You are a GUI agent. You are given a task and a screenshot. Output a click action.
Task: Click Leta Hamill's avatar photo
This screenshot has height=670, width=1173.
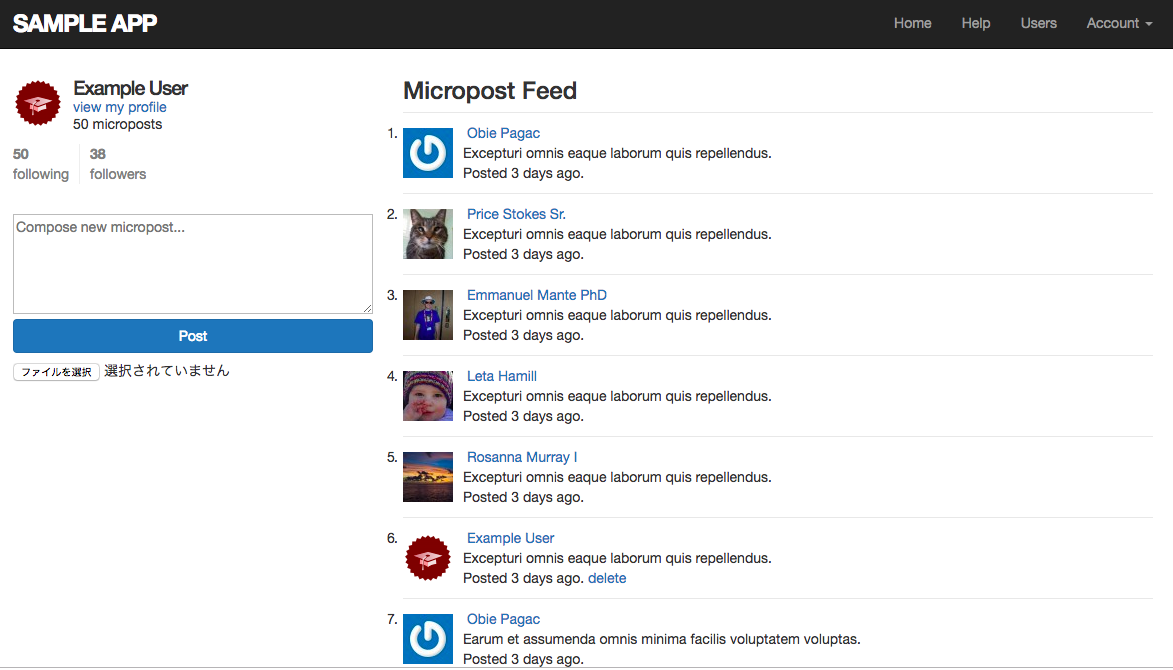[428, 396]
